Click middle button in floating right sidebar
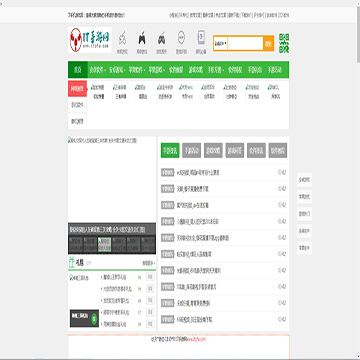Viewport: 360px width, 360px height. click(x=304, y=214)
